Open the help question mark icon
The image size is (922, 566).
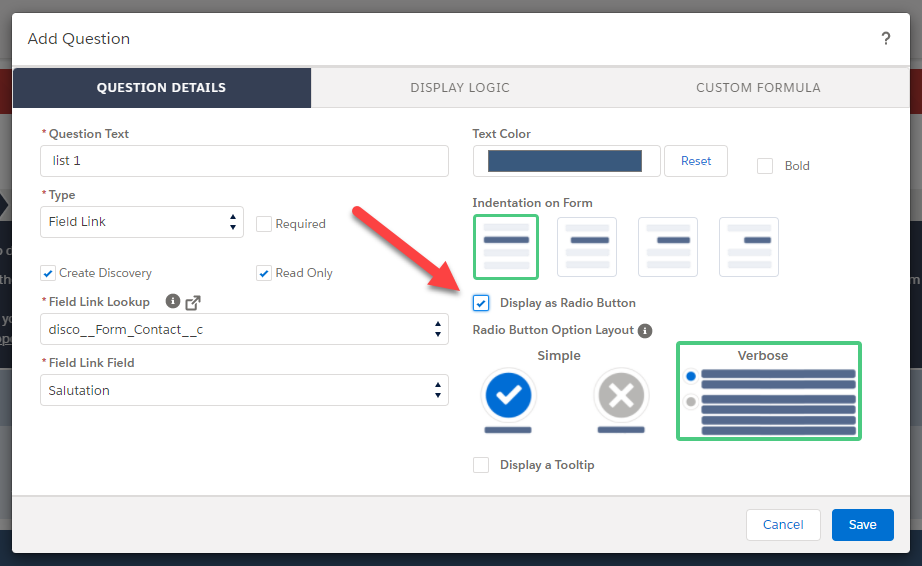coord(886,39)
